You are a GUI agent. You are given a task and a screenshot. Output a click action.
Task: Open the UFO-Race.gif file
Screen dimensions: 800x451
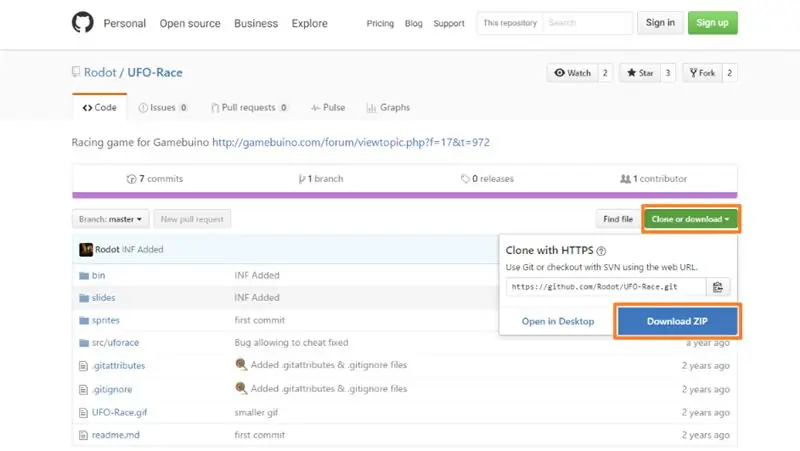(x=119, y=412)
